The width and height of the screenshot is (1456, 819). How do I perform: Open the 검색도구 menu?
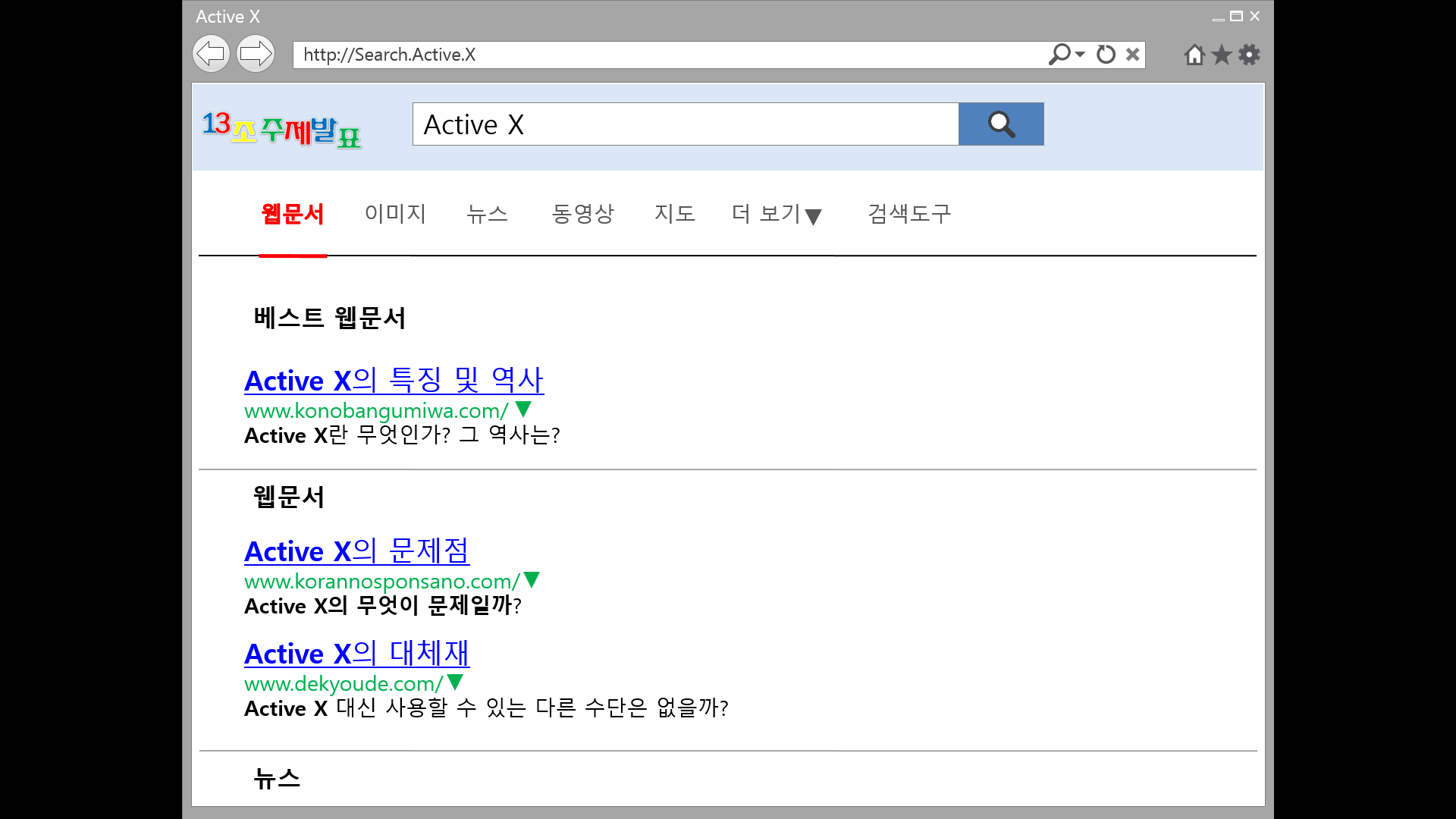tap(909, 214)
